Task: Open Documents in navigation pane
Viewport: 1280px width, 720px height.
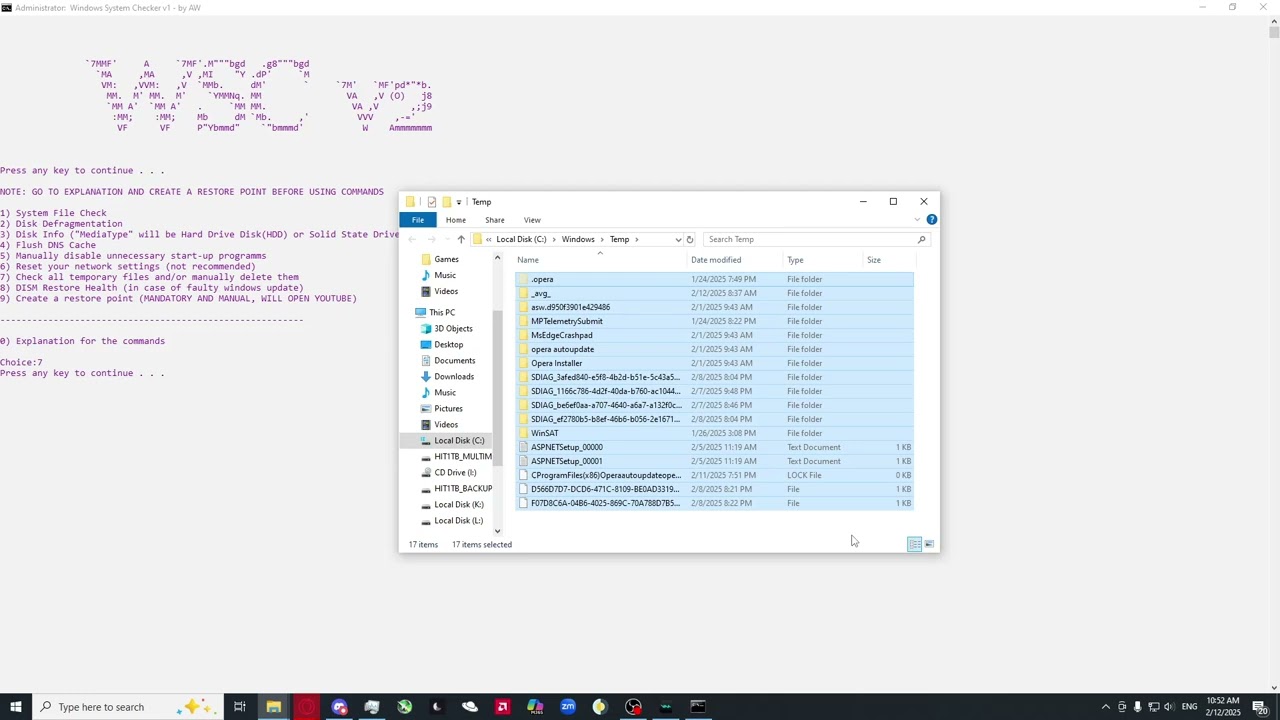Action: [x=454, y=360]
